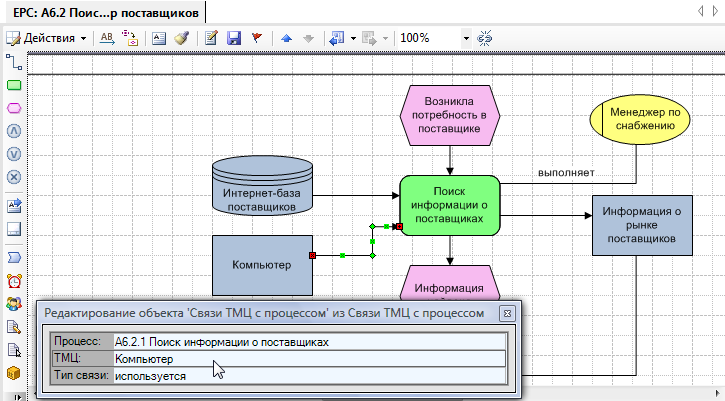Select the pink event hexagon tool

point(14,108)
